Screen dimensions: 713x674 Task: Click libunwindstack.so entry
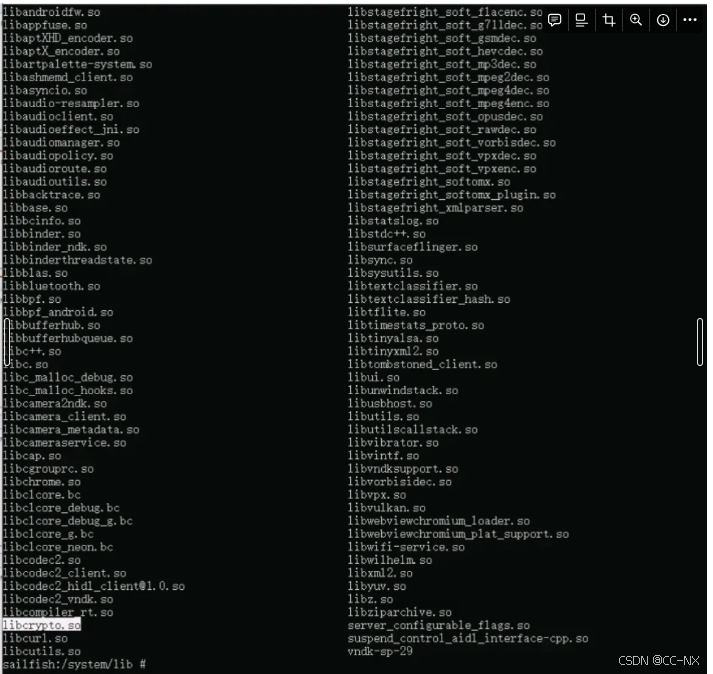pos(403,391)
